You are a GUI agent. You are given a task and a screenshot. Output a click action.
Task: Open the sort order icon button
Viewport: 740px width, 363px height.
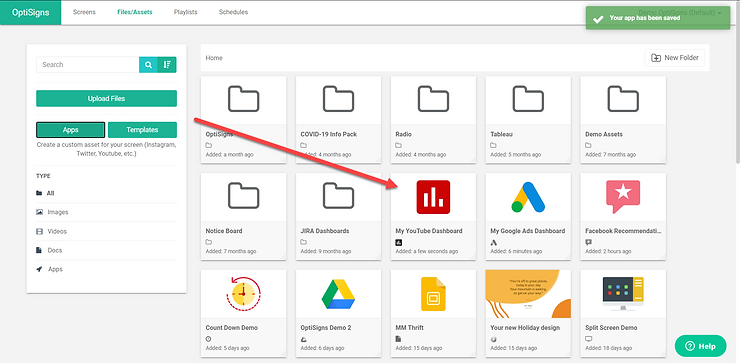pyautogui.click(x=167, y=65)
